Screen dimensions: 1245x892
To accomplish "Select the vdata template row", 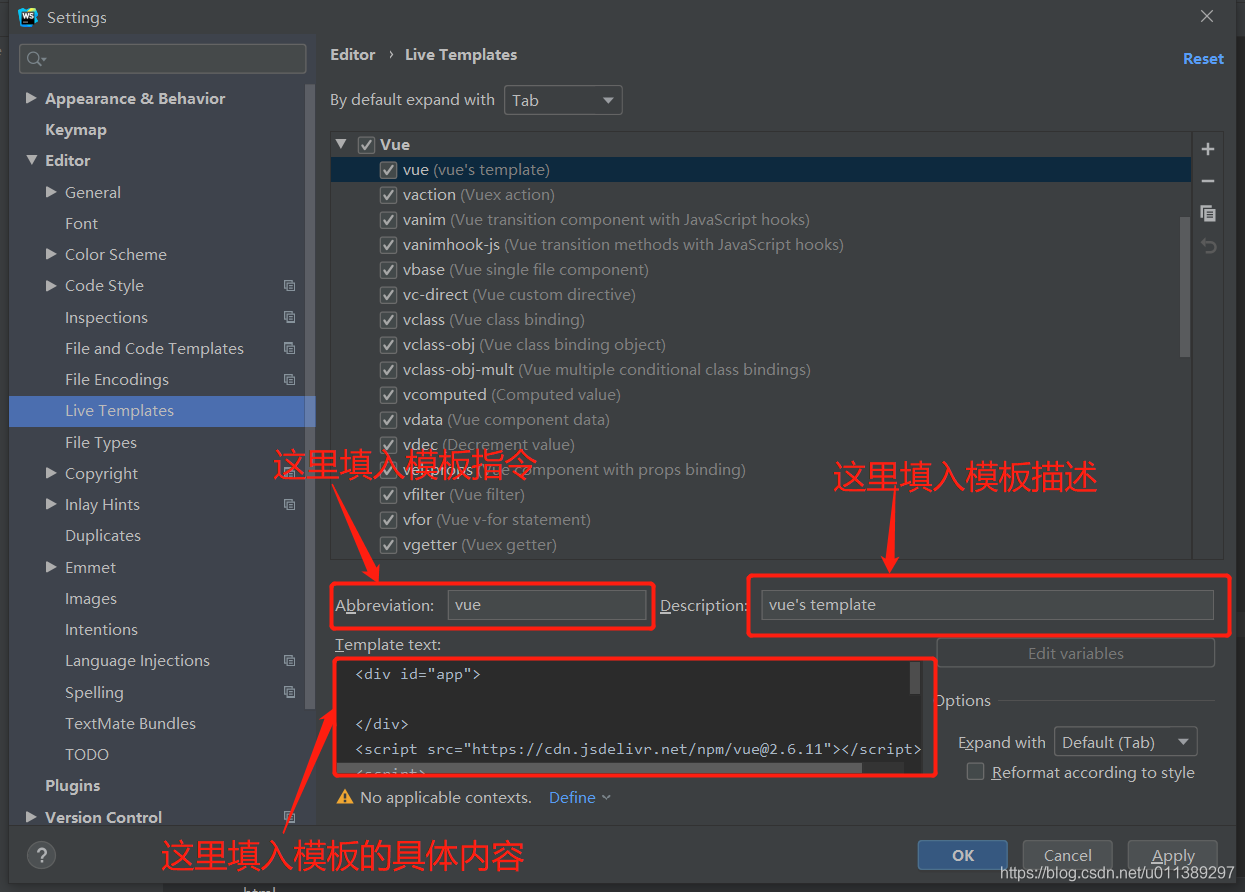I will [761, 420].
